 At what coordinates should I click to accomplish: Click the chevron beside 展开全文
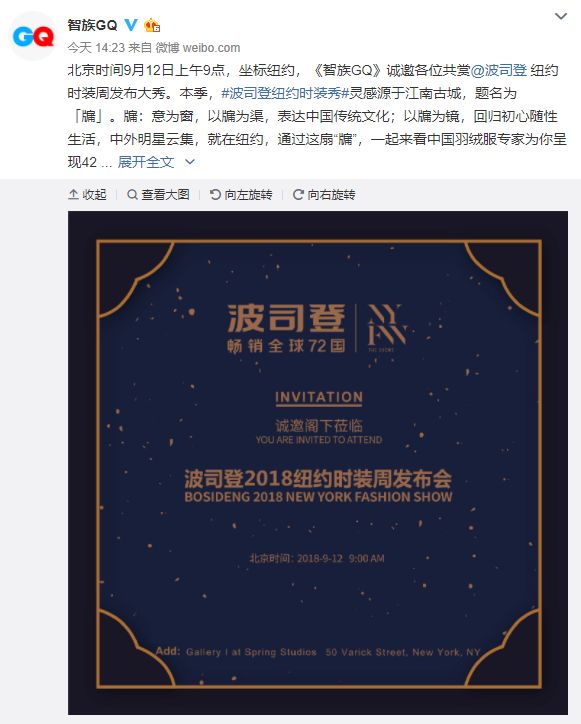[190, 162]
